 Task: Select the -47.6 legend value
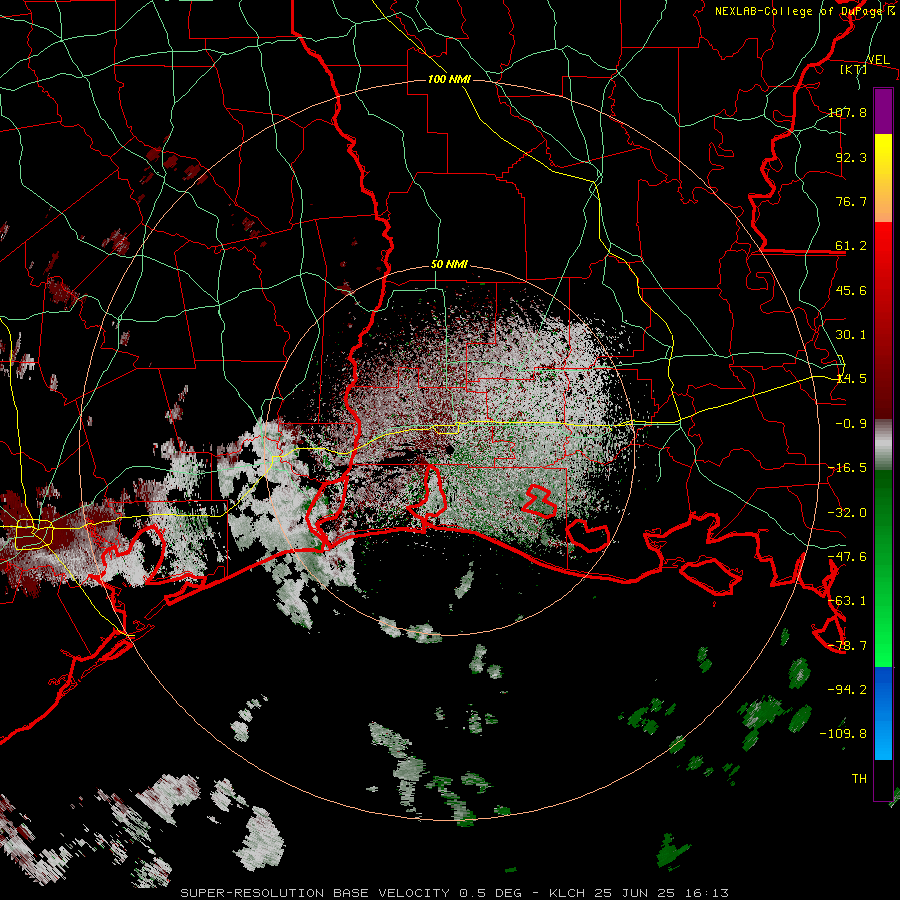[x=847, y=557]
